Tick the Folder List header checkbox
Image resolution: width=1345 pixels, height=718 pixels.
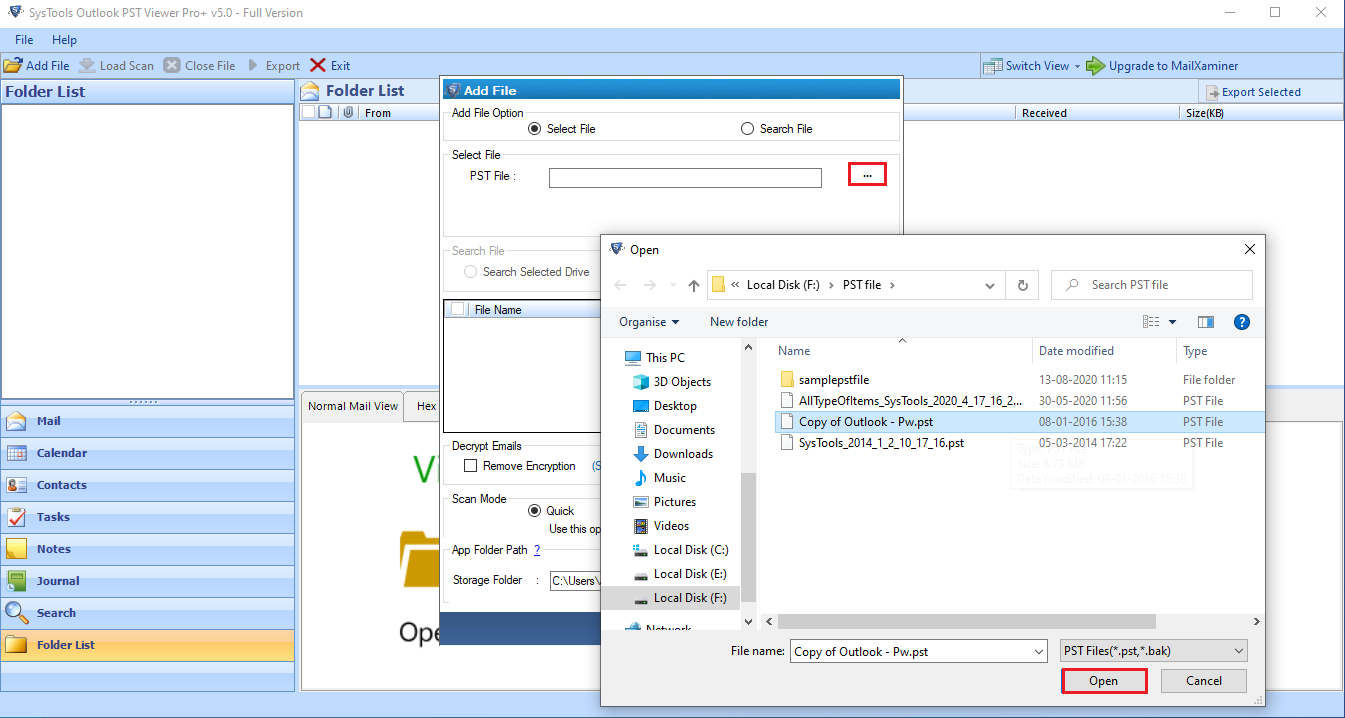pos(309,113)
